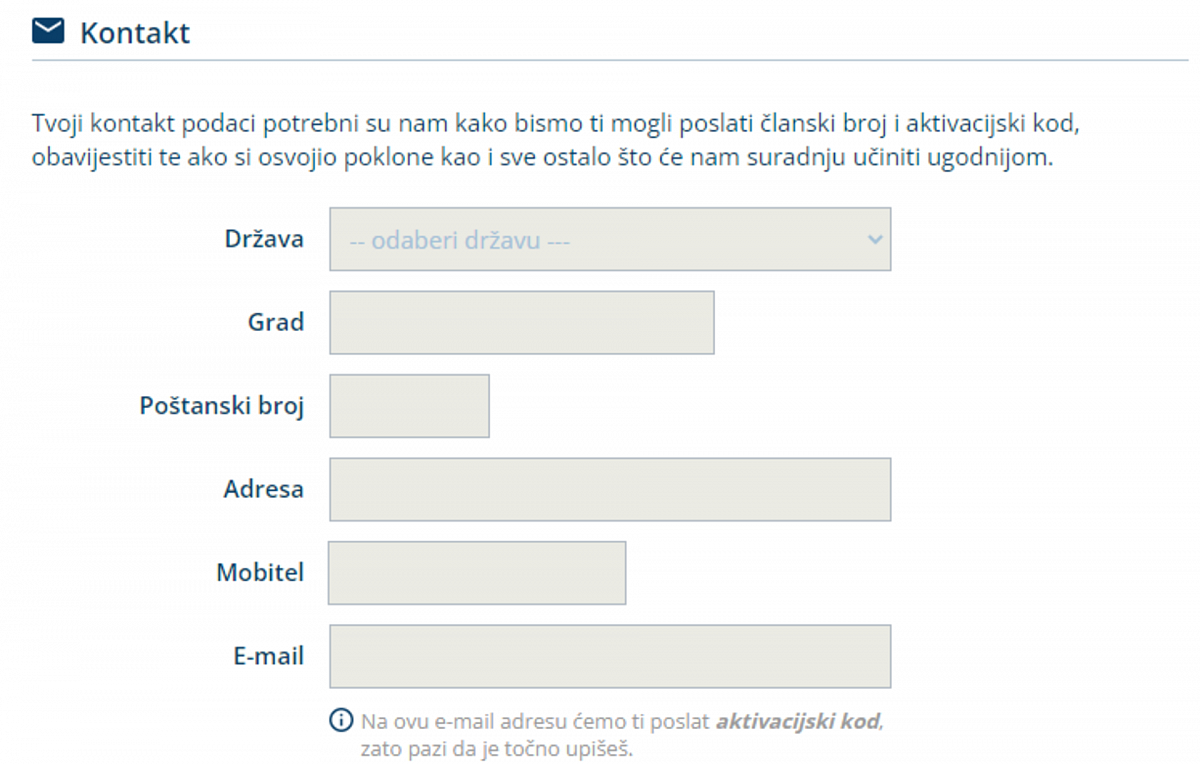The image size is (1200, 764).
Task: Click the hint text "zato pazi da je točno upišeš"
Action: pos(497,747)
